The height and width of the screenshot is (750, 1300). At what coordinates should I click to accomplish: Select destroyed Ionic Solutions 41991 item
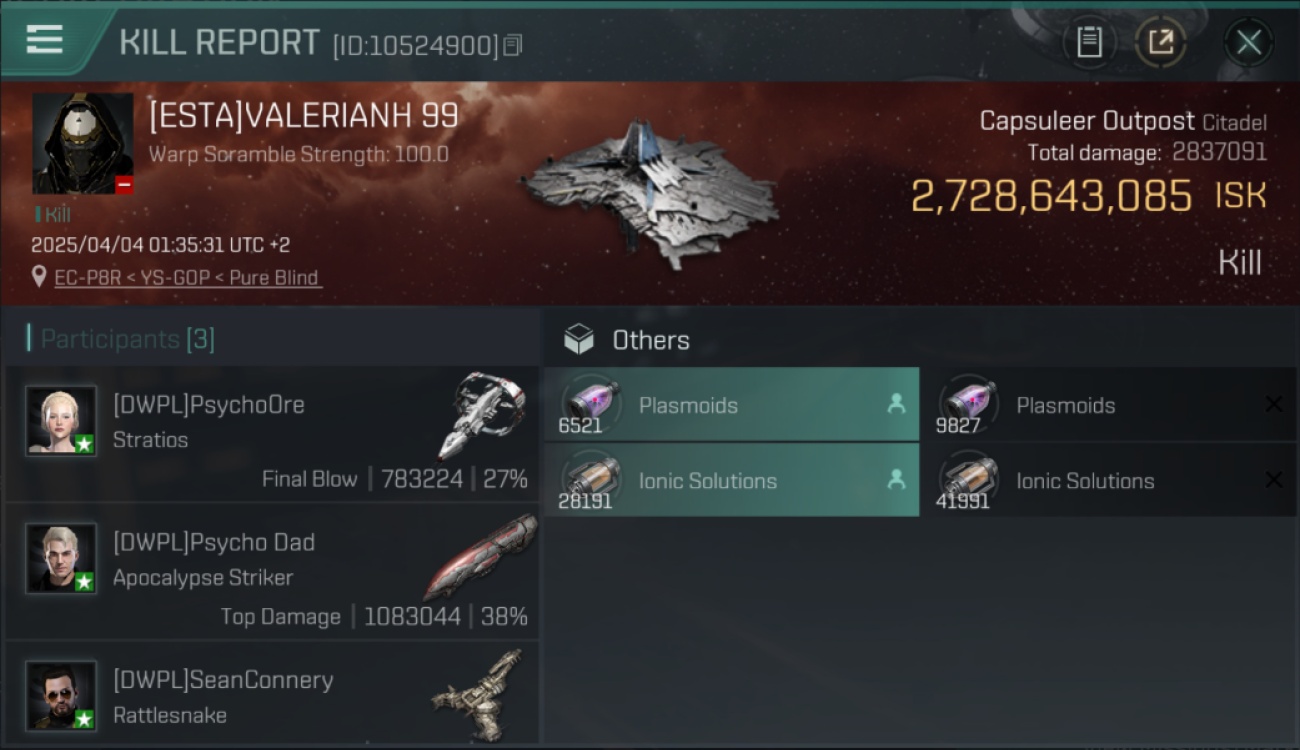(1108, 480)
